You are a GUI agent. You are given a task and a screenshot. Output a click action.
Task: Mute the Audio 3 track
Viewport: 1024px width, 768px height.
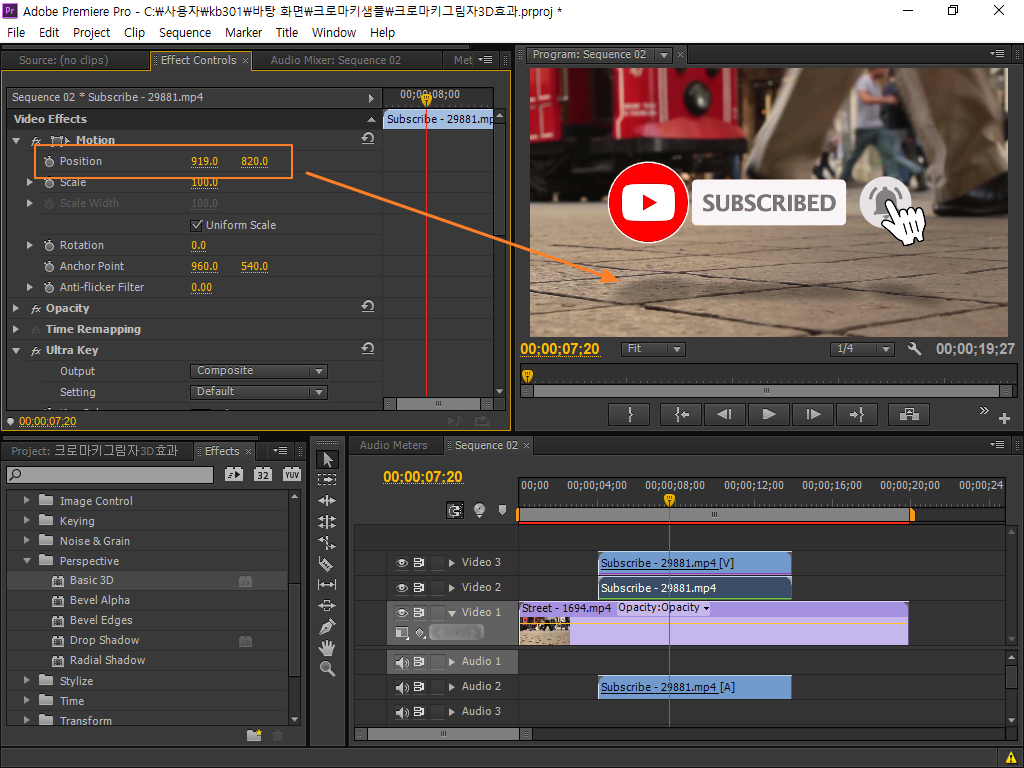[402, 712]
